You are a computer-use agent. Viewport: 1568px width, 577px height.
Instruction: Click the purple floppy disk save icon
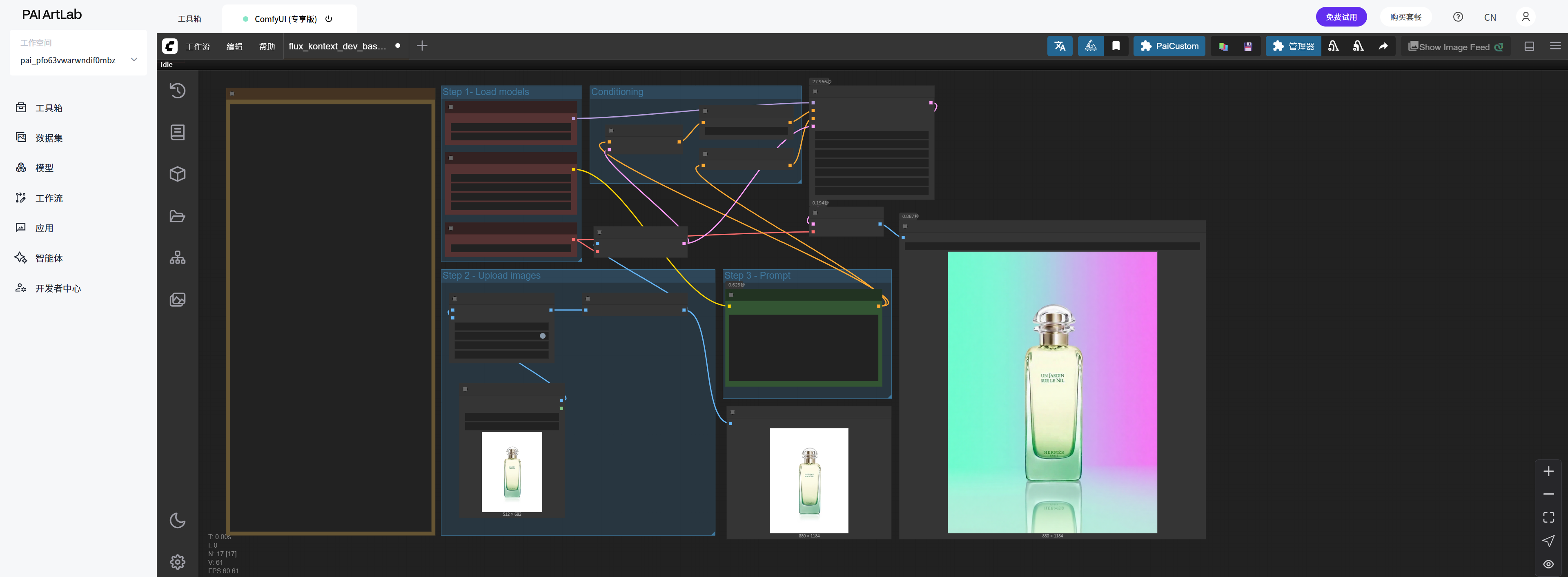pos(1248,46)
